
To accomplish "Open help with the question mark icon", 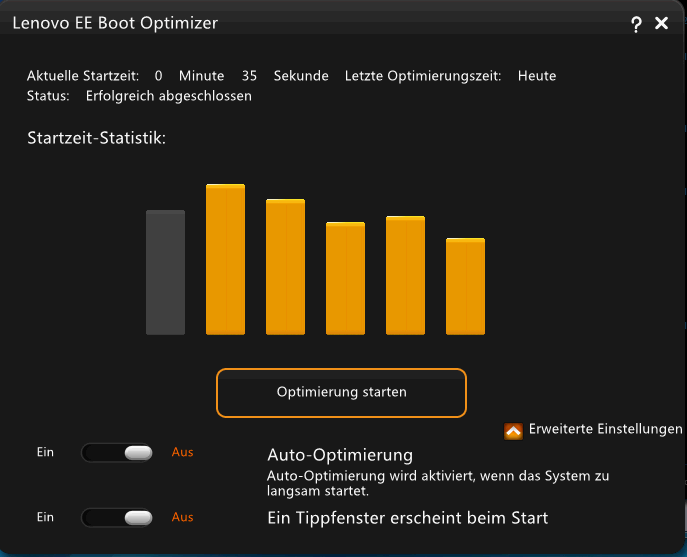I will tap(637, 24).
